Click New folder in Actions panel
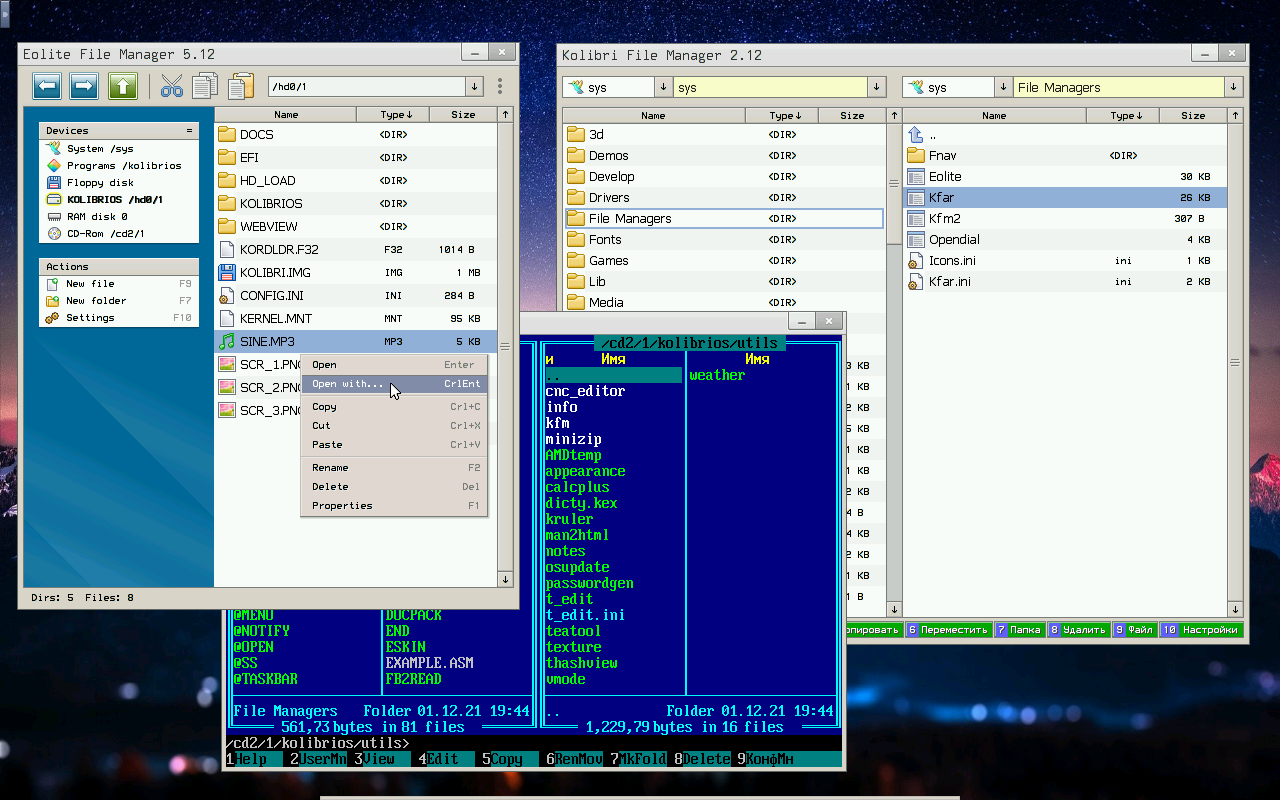This screenshot has width=1280, height=800. click(96, 301)
